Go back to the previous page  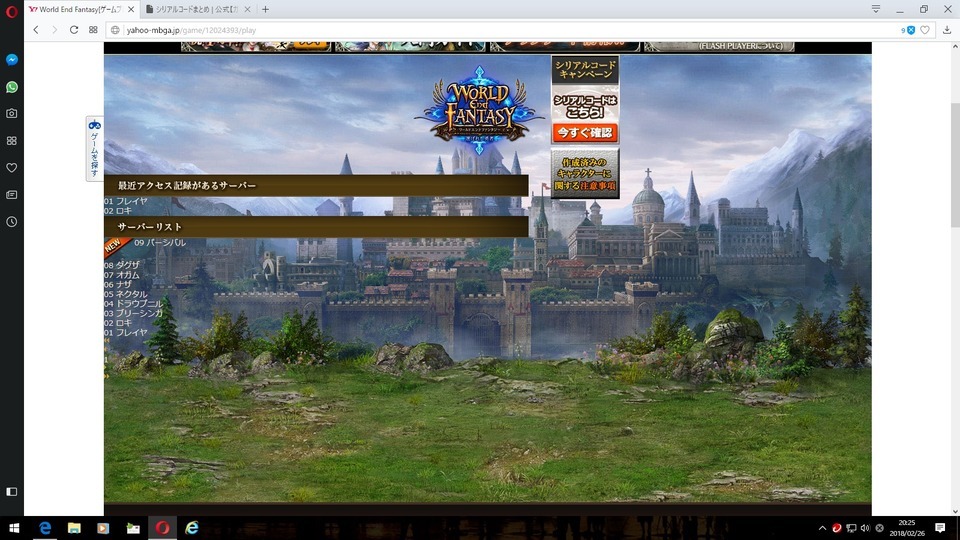click(x=36, y=30)
